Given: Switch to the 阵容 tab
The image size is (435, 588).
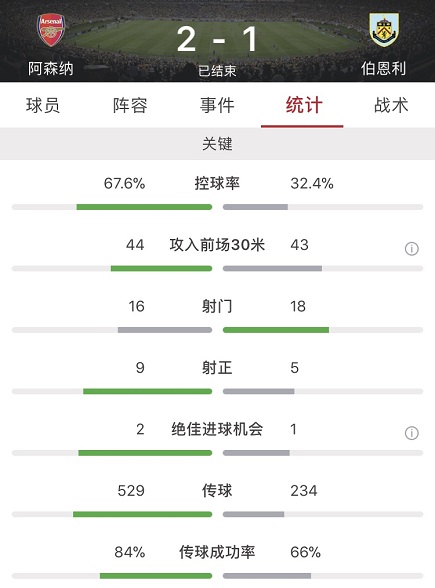Looking at the screenshot, I should coord(130,105).
